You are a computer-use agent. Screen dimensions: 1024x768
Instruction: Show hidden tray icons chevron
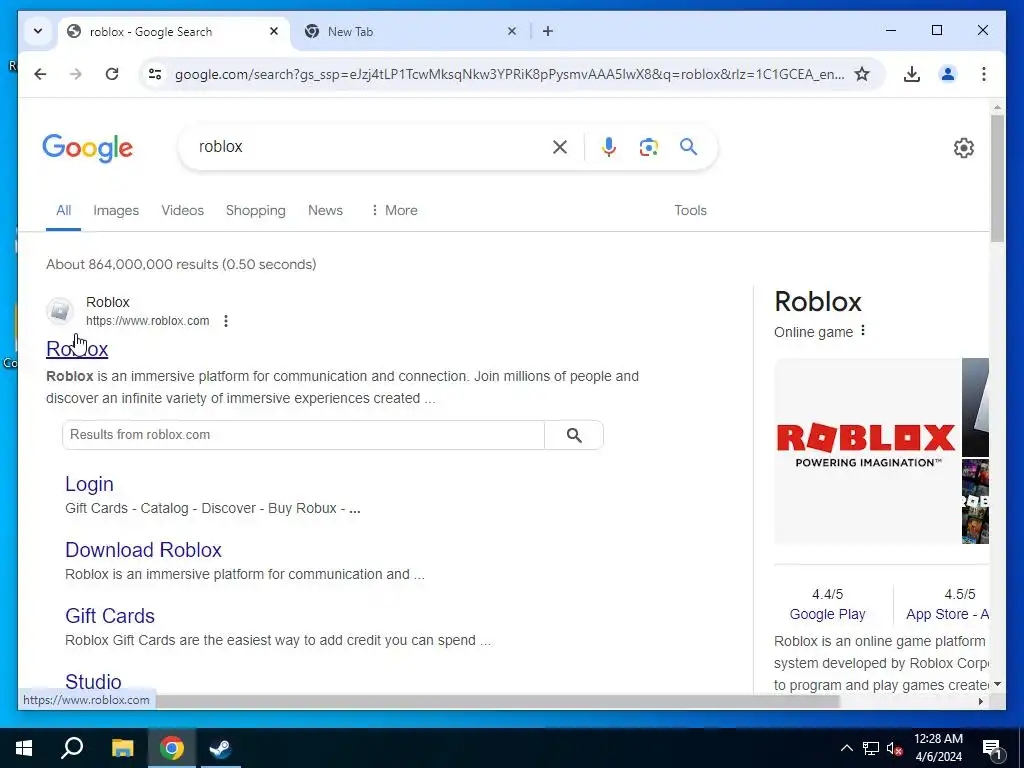(x=846, y=748)
